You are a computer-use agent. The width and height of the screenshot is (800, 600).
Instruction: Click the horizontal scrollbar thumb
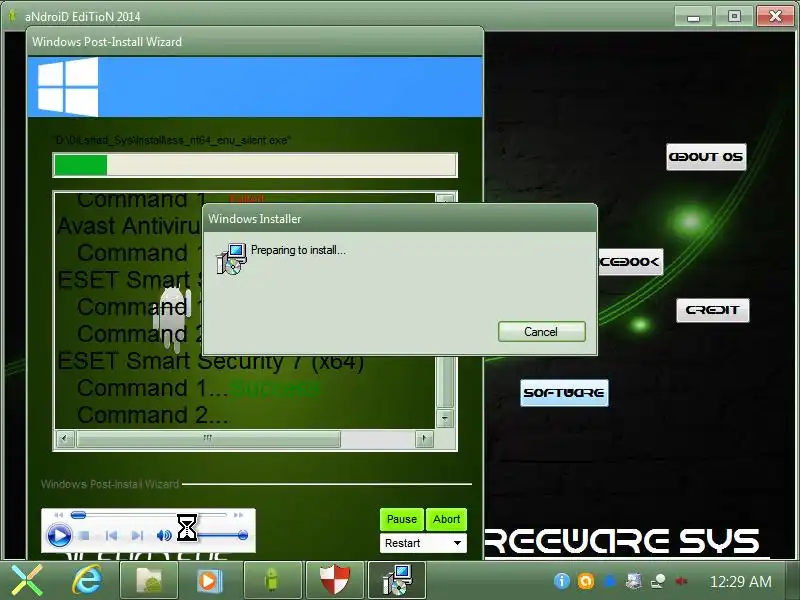tap(208, 439)
